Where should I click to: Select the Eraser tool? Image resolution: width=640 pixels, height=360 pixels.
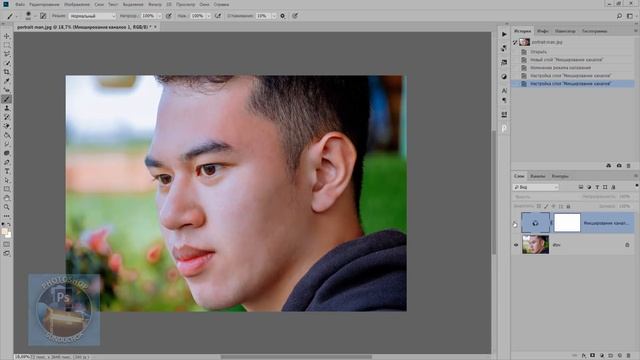[x=7, y=126]
